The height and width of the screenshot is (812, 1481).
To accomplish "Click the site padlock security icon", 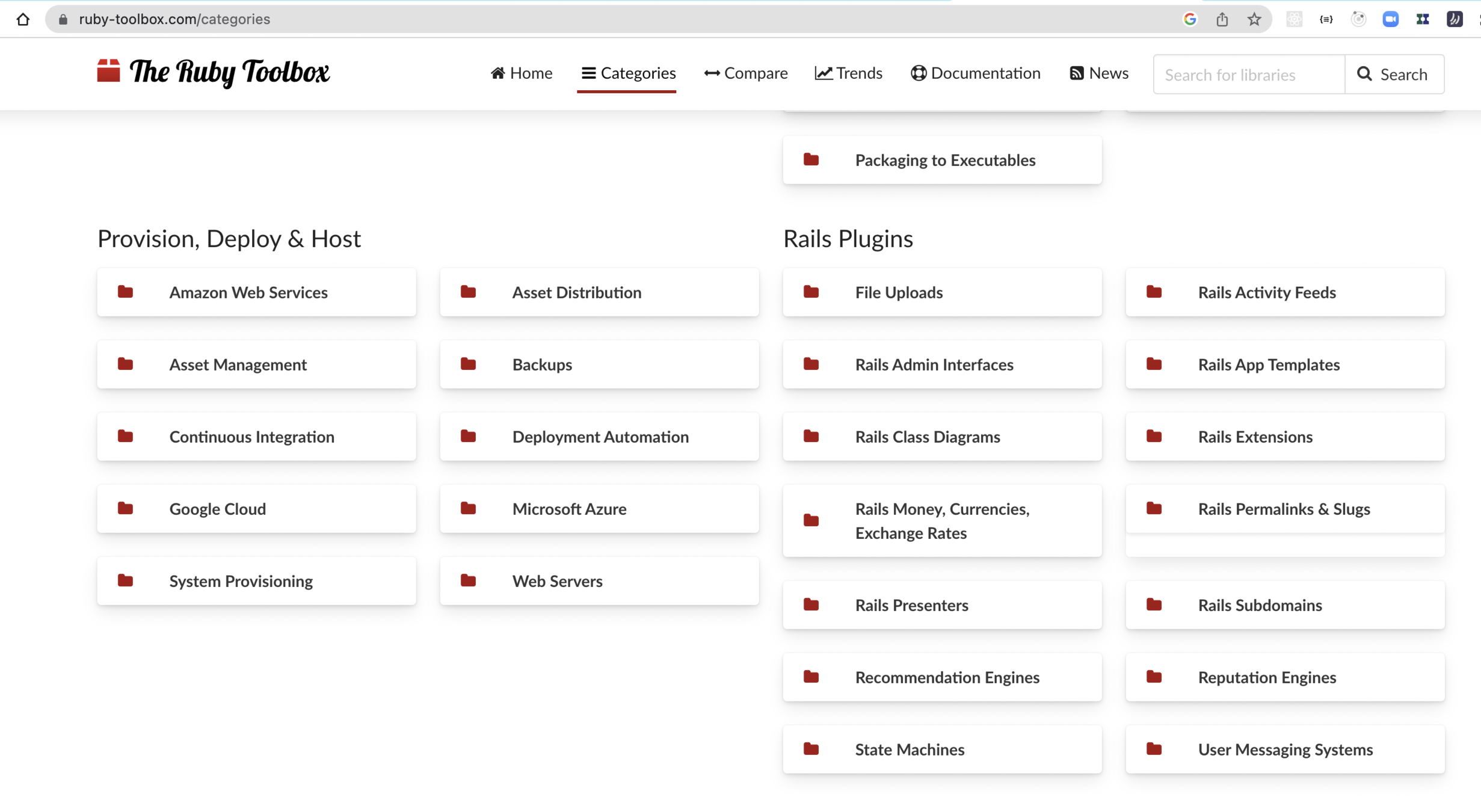I will pos(63,19).
